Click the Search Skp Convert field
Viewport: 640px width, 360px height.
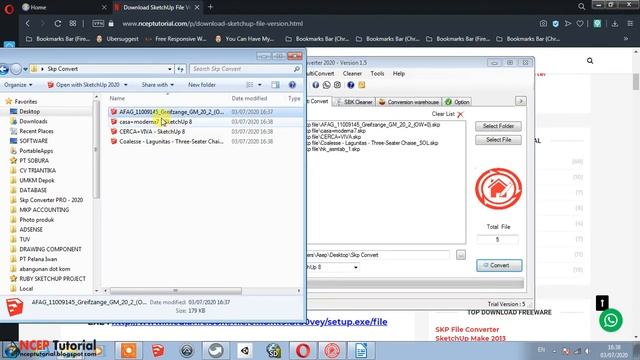click(245, 69)
